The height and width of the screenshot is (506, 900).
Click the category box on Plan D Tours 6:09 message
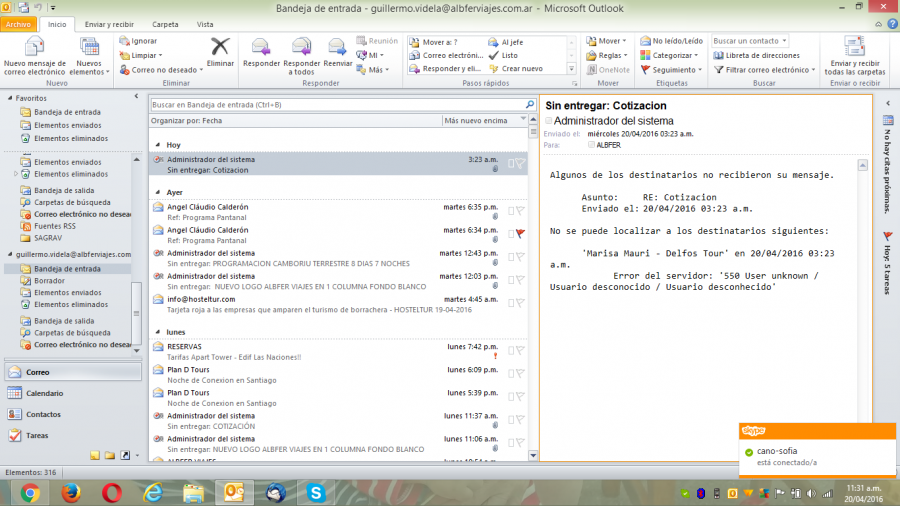pos(511,373)
